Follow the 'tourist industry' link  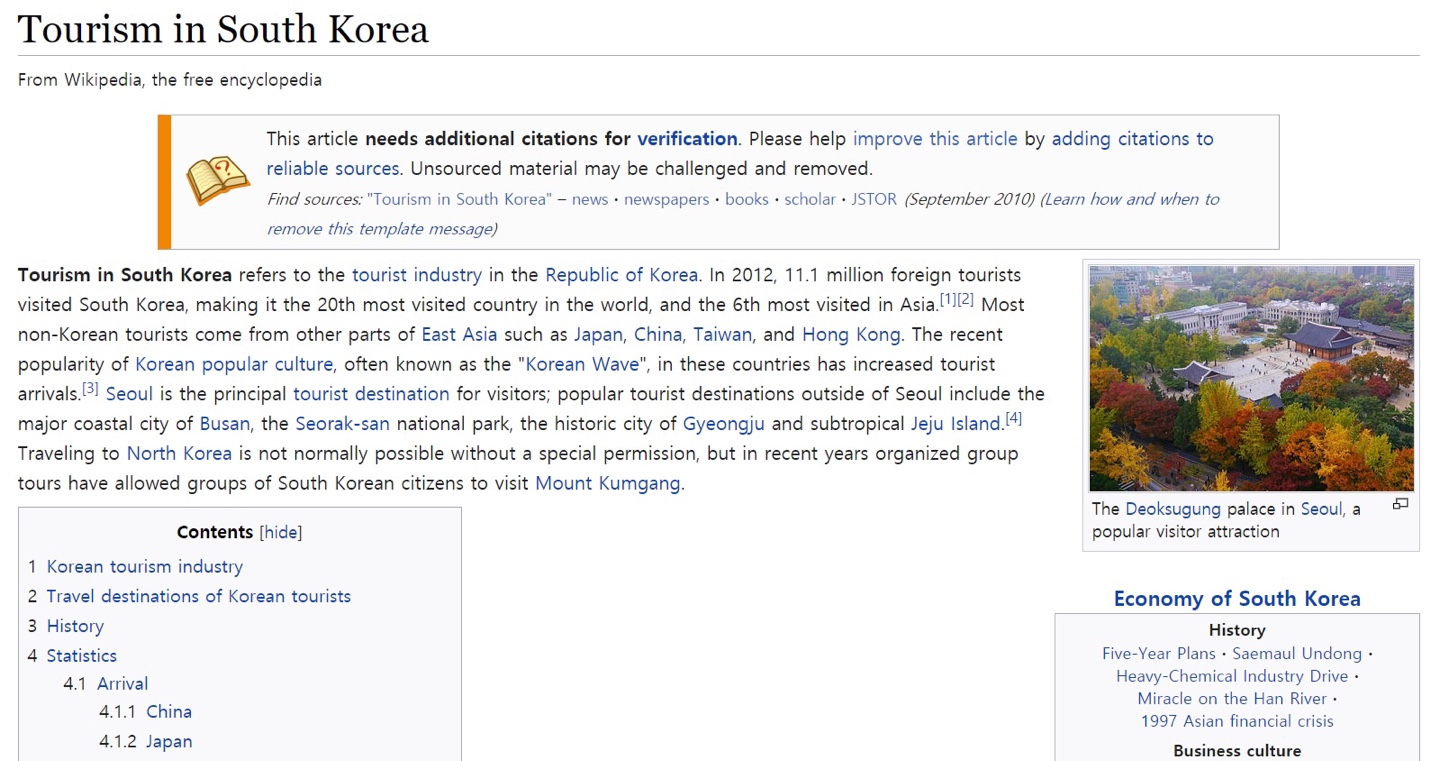[417, 274]
